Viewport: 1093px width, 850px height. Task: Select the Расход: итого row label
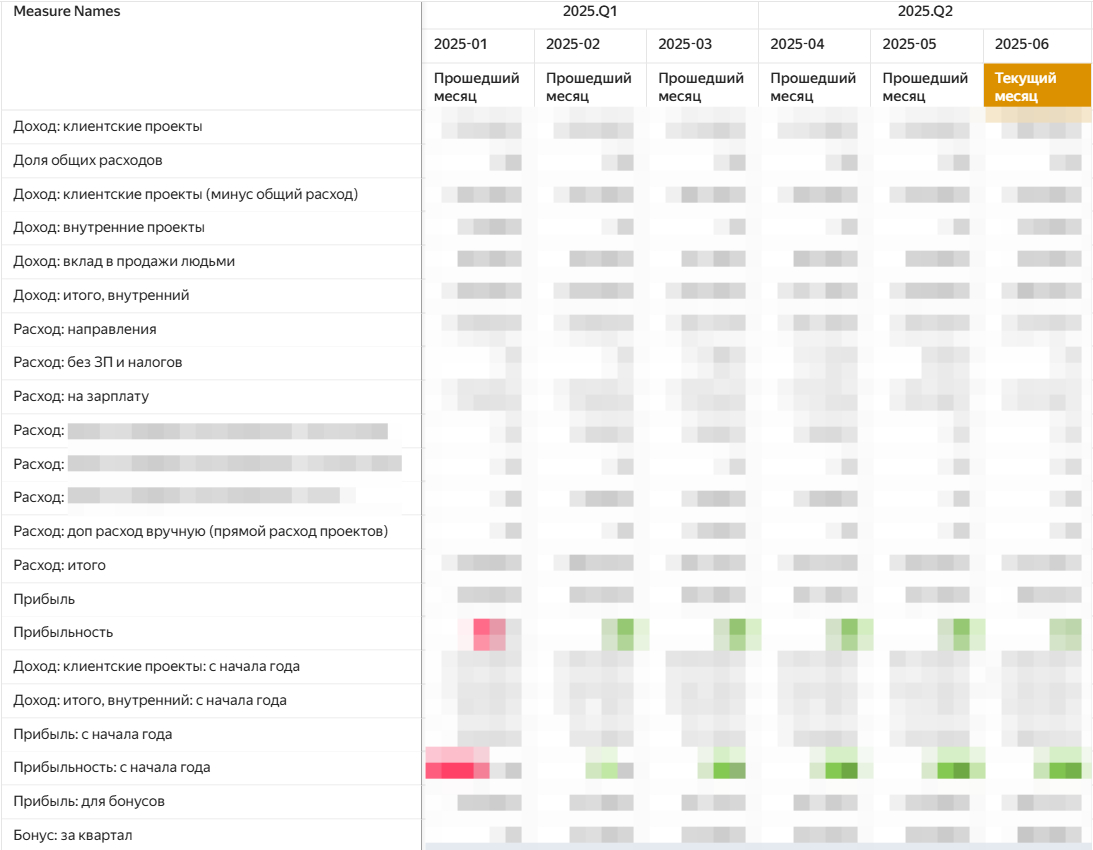[59, 565]
